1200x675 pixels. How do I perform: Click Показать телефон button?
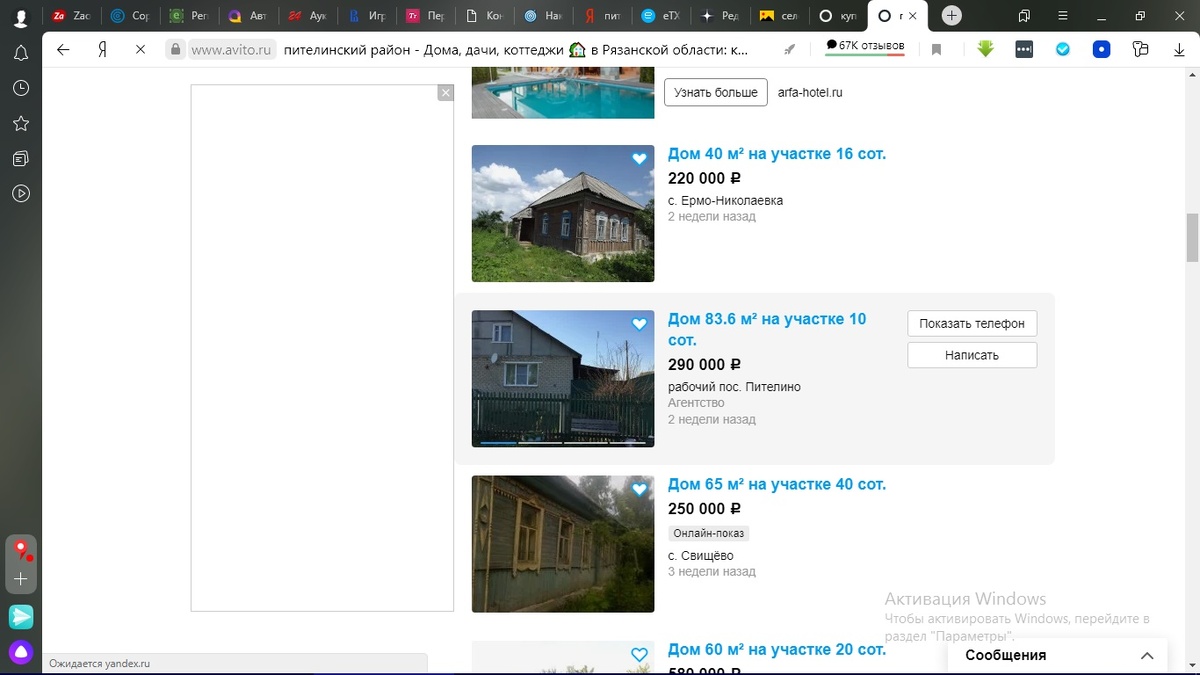pos(972,323)
